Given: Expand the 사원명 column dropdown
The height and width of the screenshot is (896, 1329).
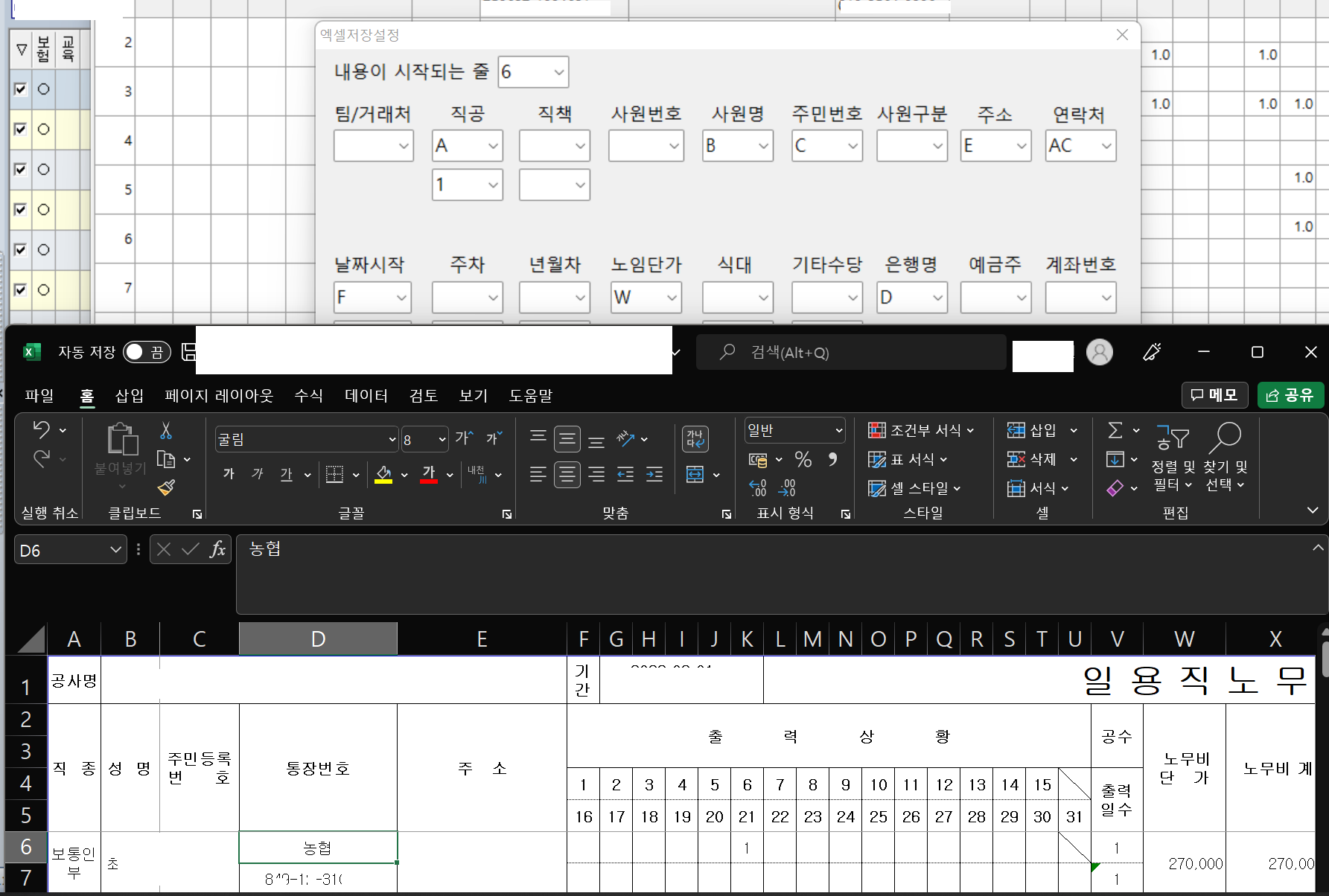Looking at the screenshot, I should 763,146.
